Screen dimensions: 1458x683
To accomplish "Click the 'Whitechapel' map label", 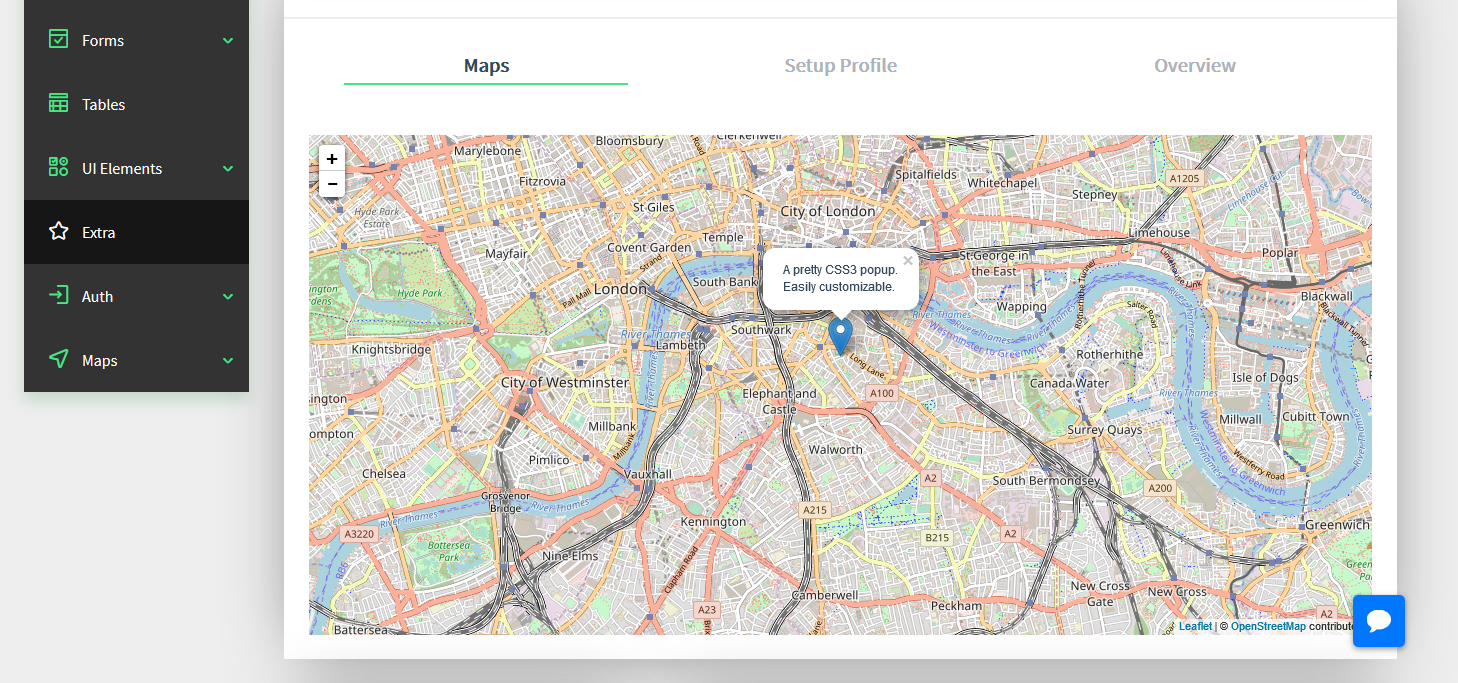I will tap(1002, 184).
